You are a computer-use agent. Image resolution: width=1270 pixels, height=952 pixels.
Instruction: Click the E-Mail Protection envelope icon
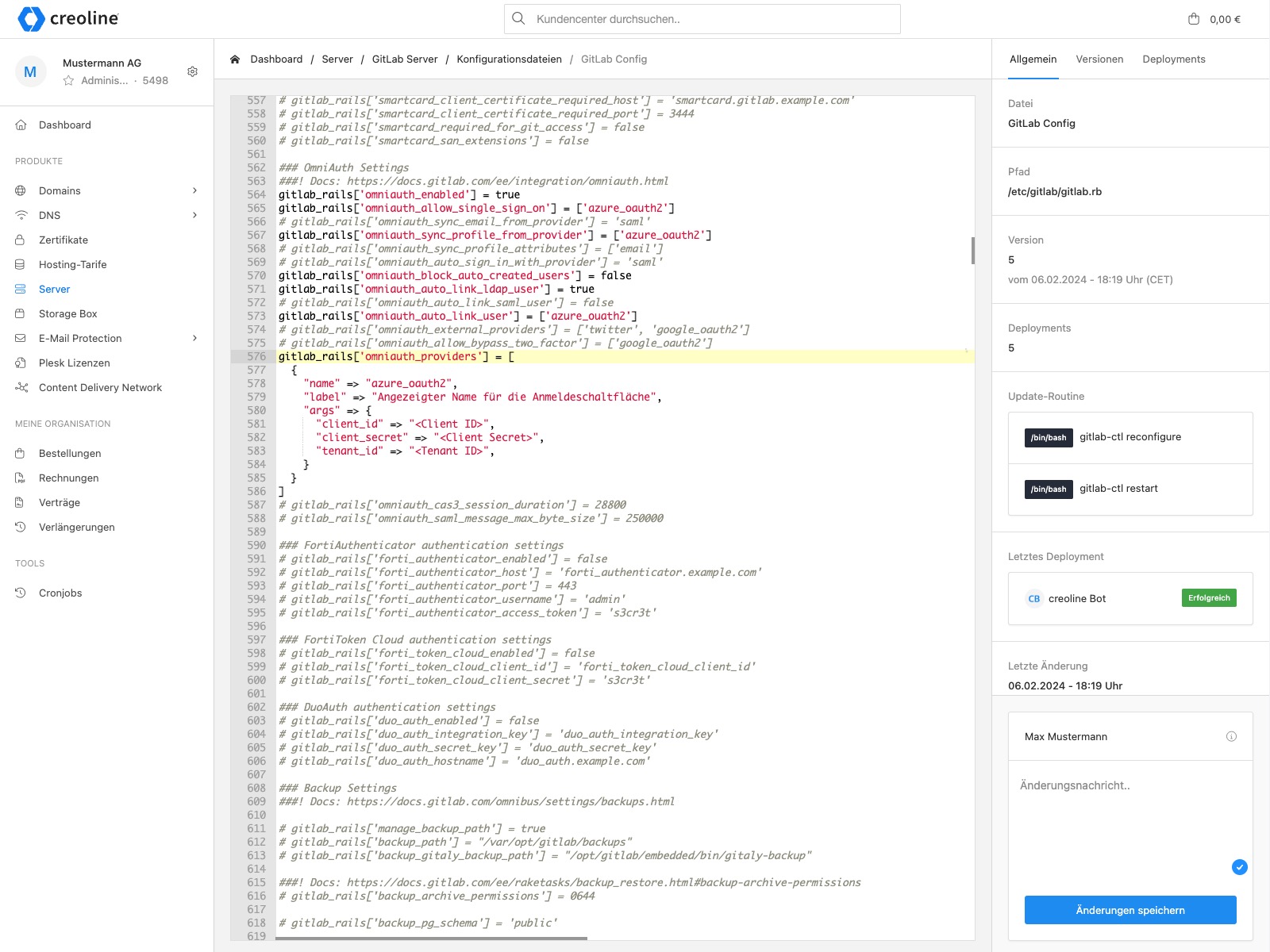click(x=21, y=338)
